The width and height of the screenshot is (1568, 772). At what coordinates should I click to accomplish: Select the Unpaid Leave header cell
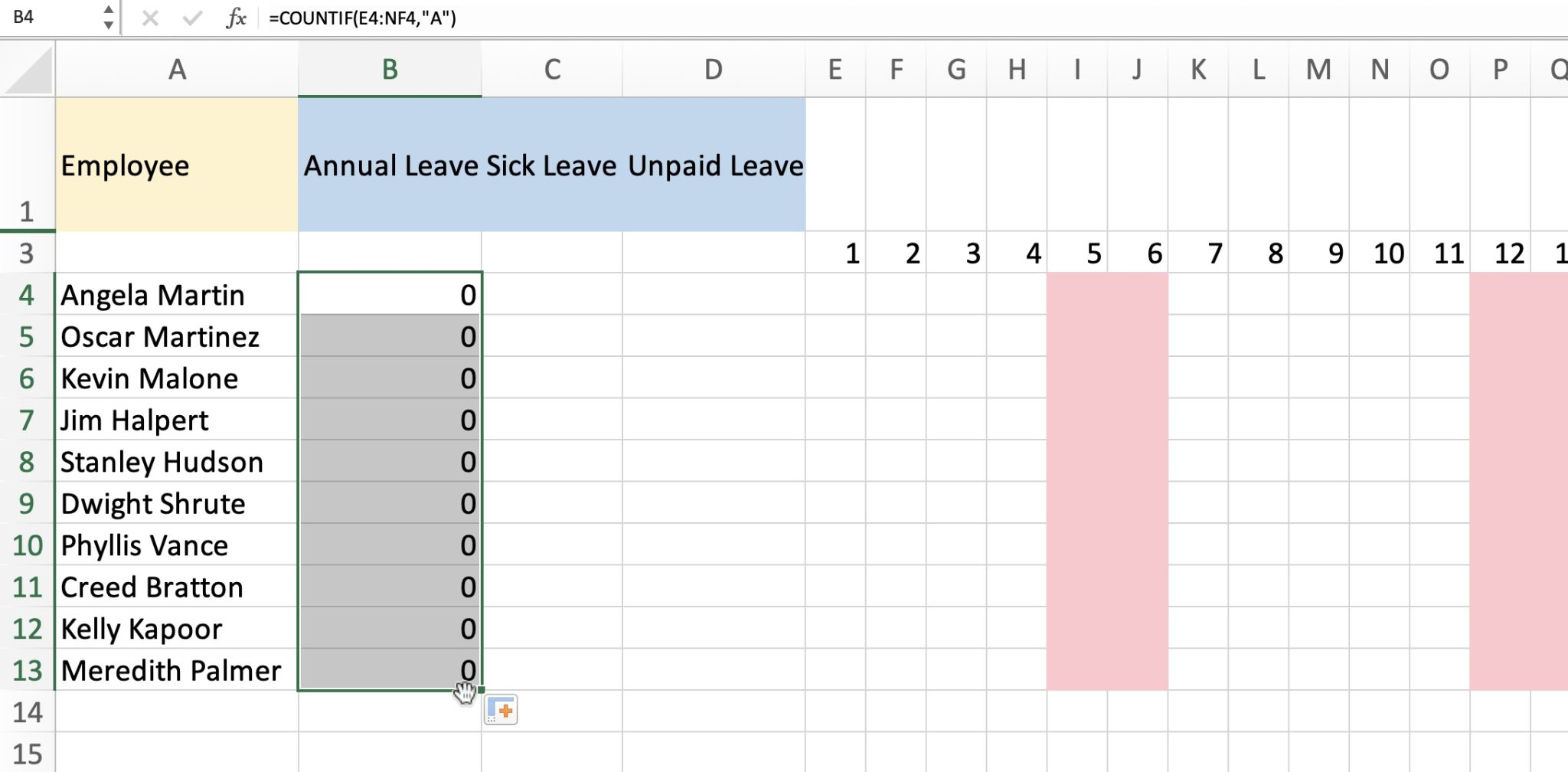tap(714, 165)
